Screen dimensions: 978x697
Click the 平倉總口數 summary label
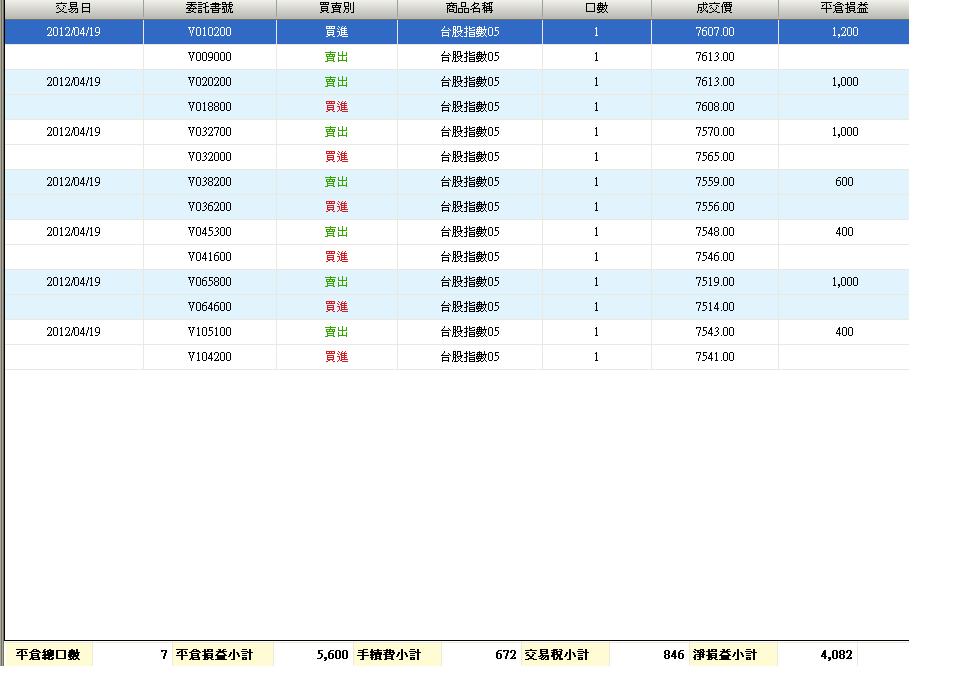click(48, 655)
